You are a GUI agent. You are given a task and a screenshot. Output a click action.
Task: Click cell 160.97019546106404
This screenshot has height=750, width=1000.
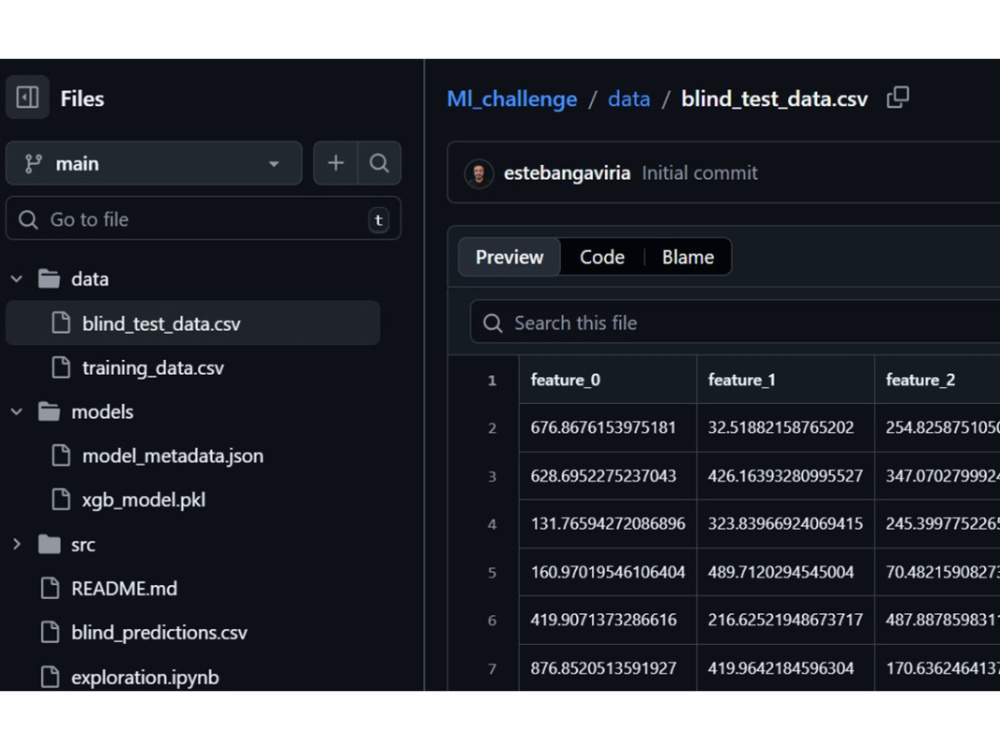pos(608,572)
